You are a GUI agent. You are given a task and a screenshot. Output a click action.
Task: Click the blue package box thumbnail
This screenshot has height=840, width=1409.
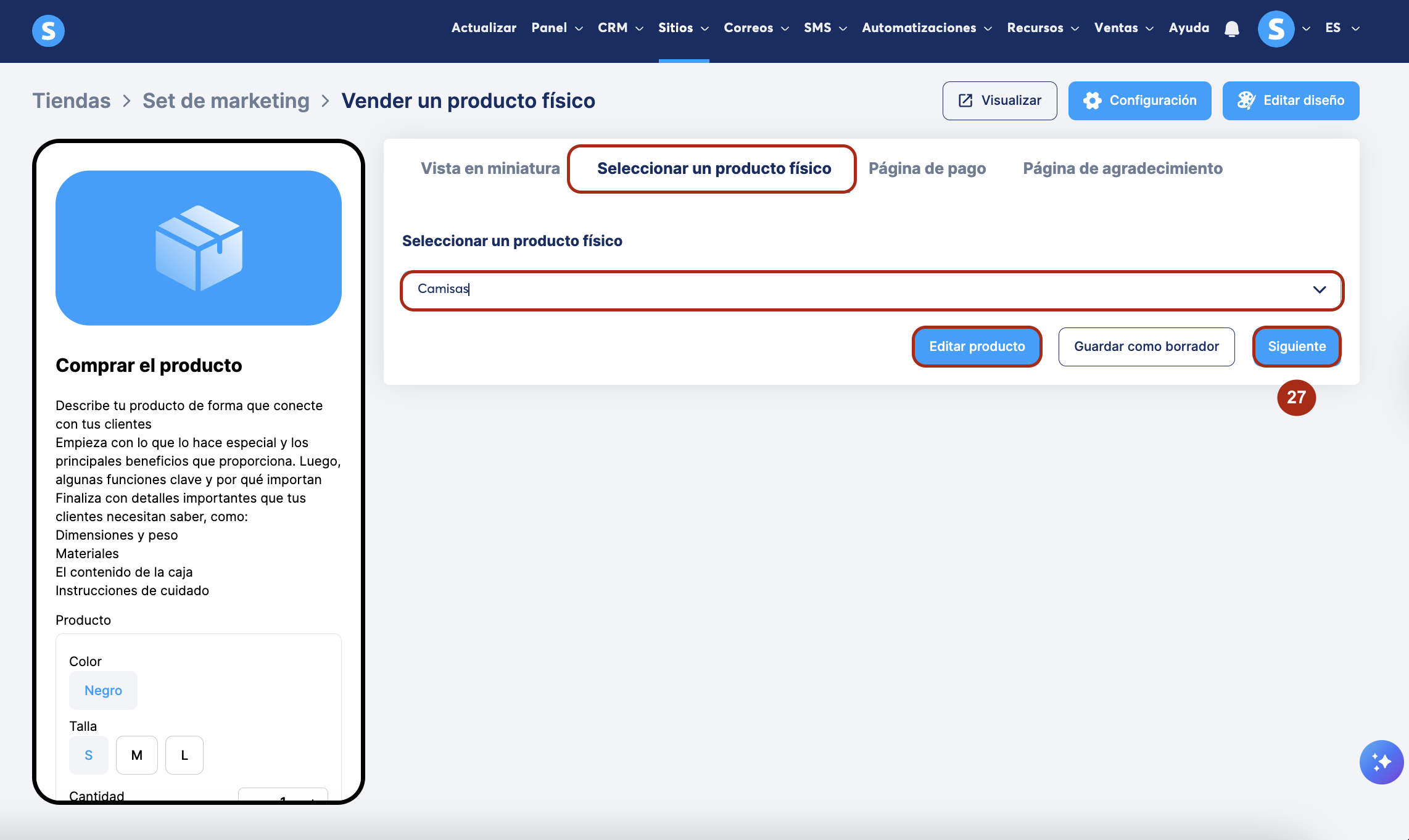pos(199,248)
